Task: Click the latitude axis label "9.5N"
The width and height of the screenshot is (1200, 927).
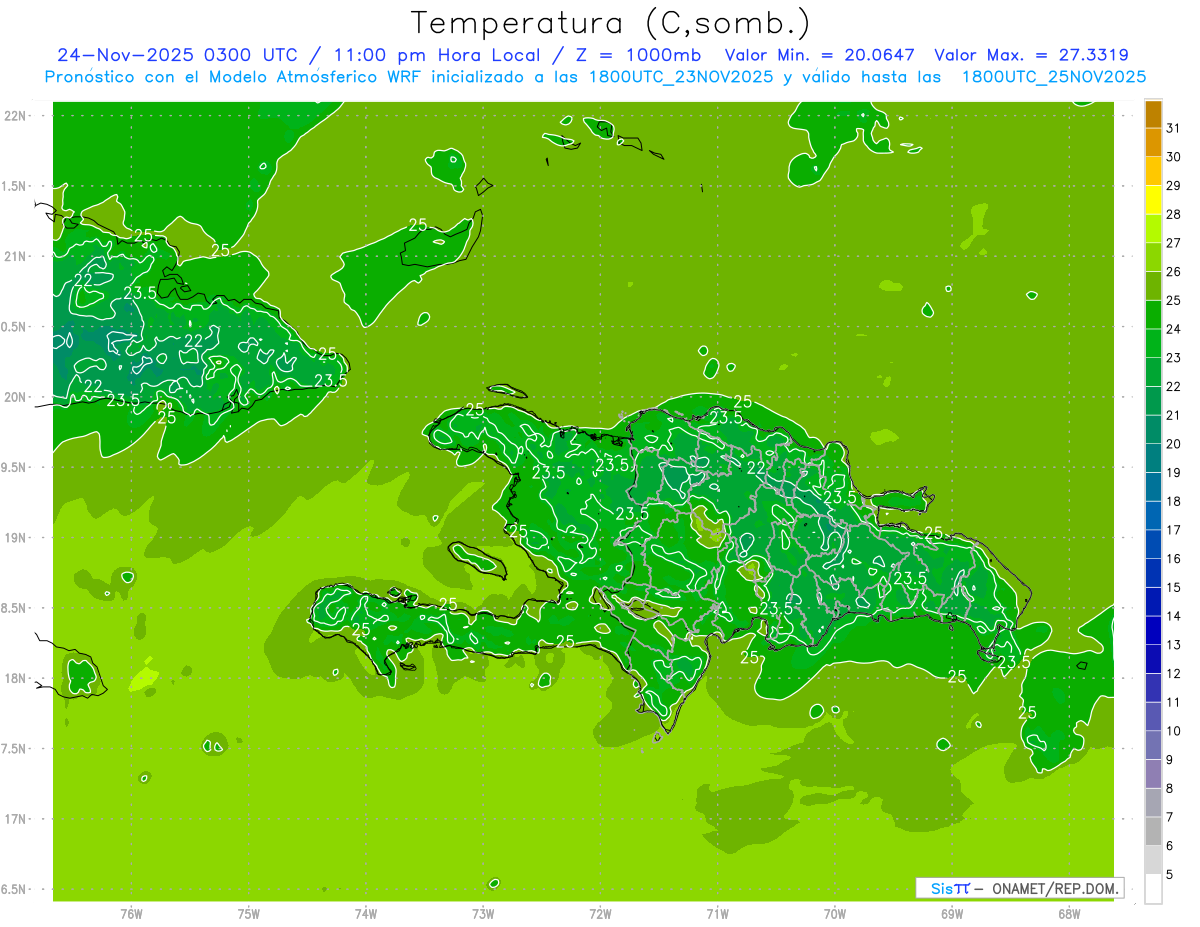Action: [x=14, y=468]
